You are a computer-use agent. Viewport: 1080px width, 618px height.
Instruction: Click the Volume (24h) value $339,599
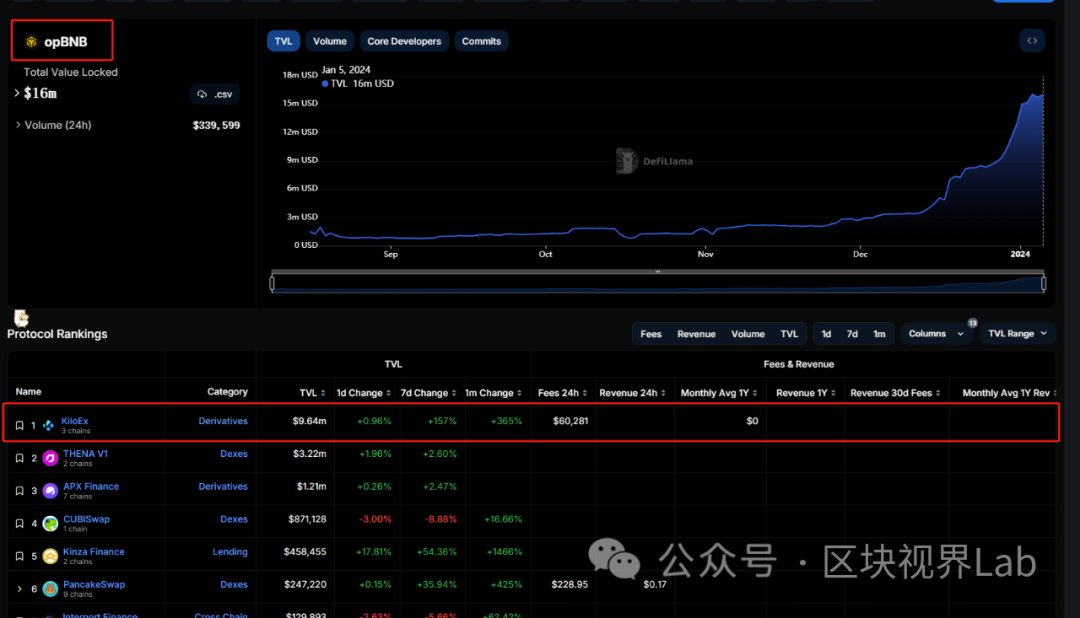coord(216,125)
